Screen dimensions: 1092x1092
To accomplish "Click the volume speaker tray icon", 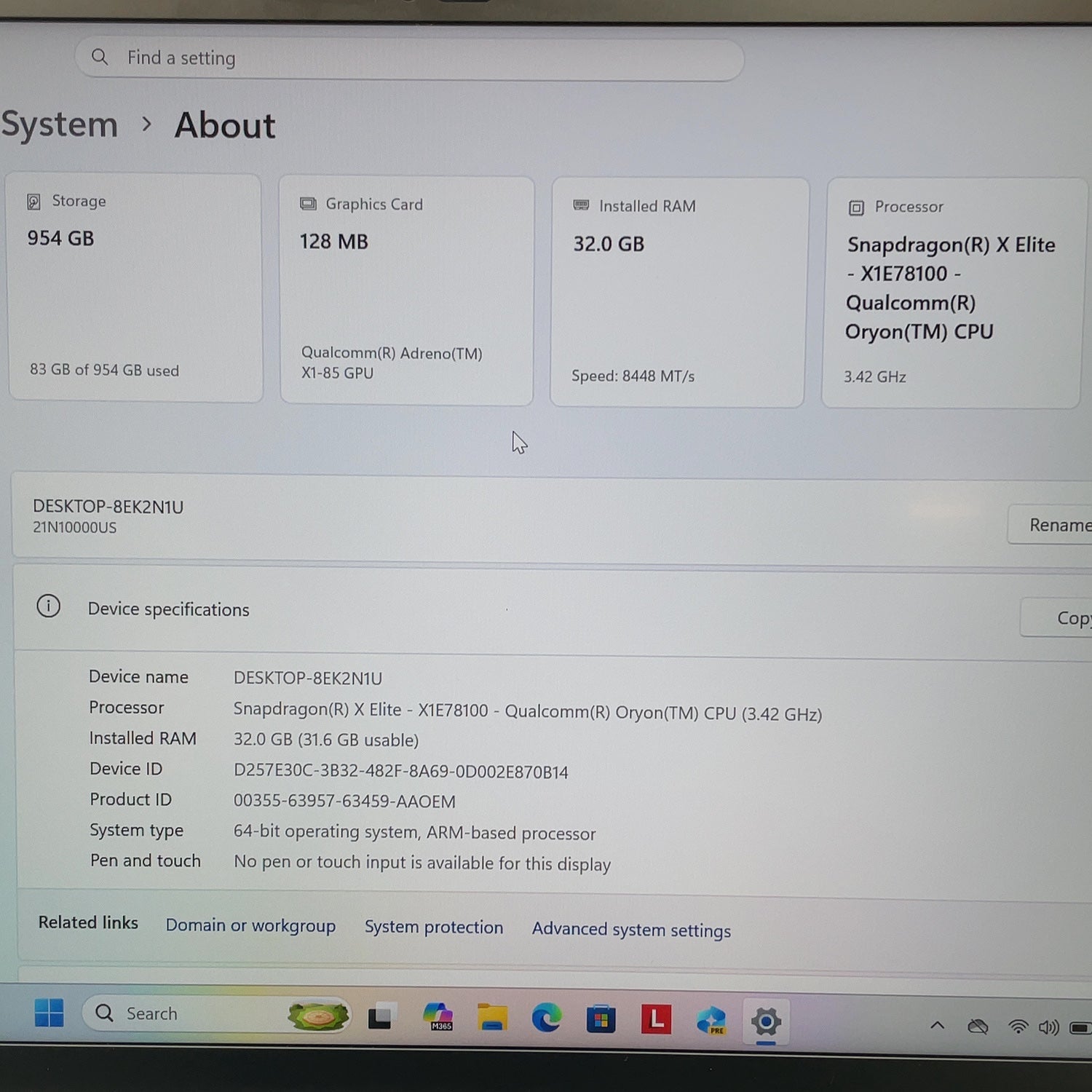I will [1048, 1027].
